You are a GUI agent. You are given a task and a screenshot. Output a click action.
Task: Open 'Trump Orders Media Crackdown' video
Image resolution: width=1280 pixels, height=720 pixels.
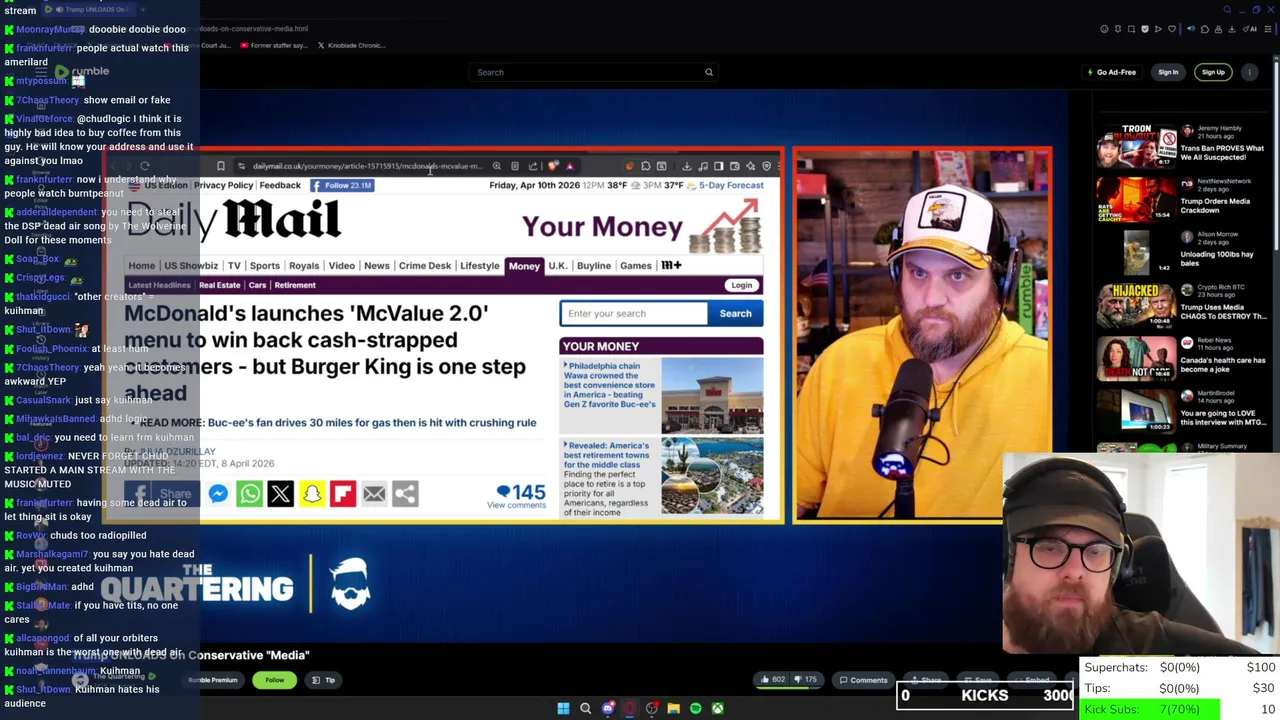pyautogui.click(x=1136, y=201)
